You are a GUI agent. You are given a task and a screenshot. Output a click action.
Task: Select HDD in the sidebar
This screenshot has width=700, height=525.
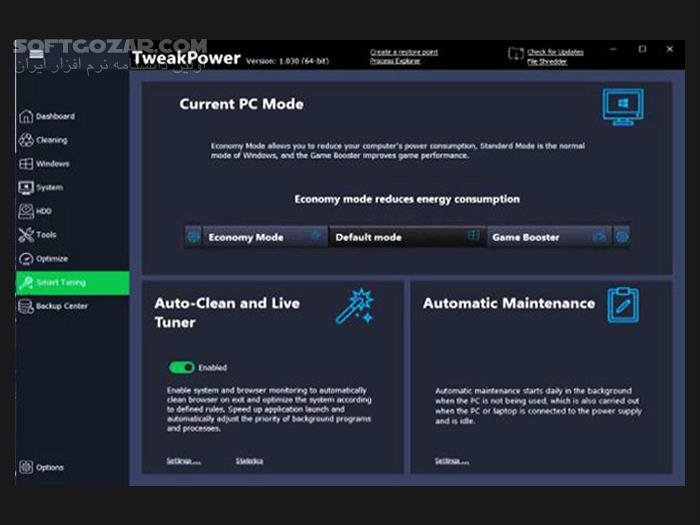[72, 211]
